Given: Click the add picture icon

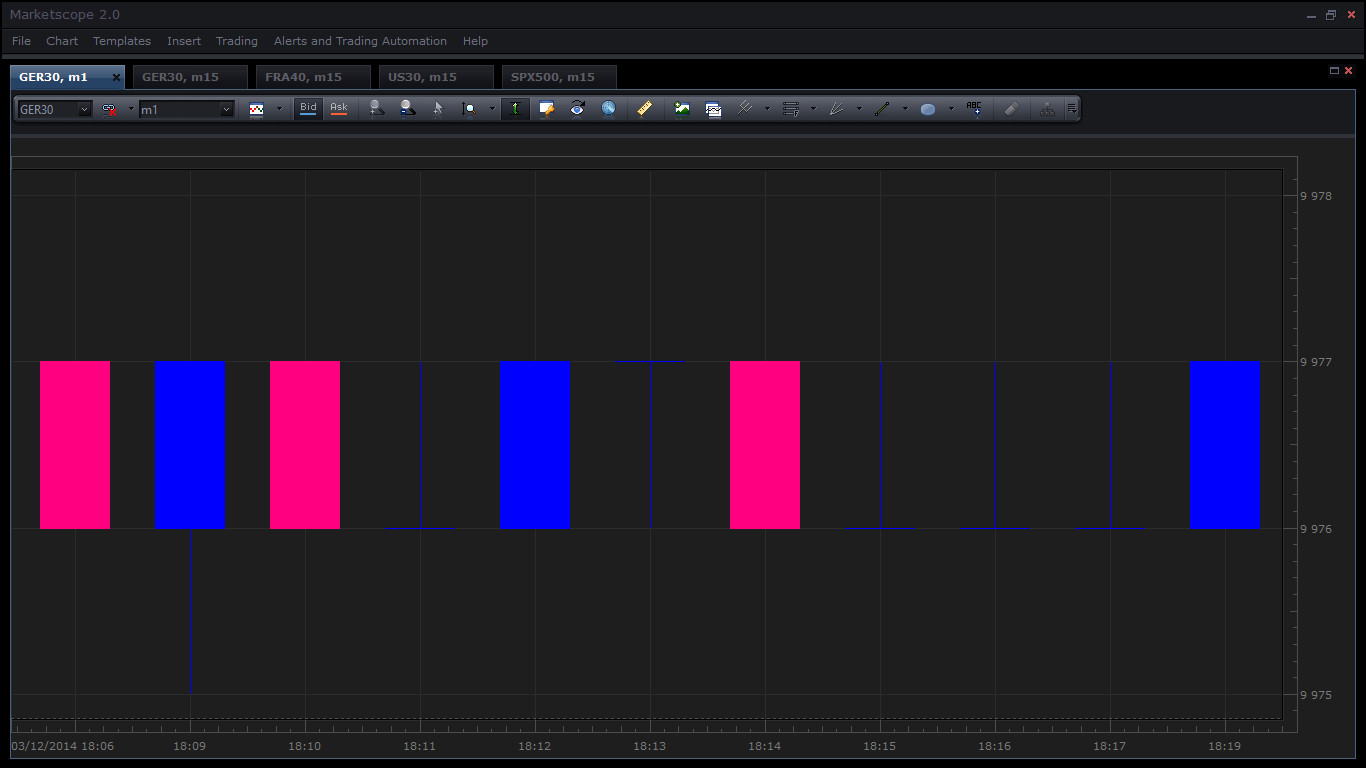Looking at the screenshot, I should [x=682, y=109].
